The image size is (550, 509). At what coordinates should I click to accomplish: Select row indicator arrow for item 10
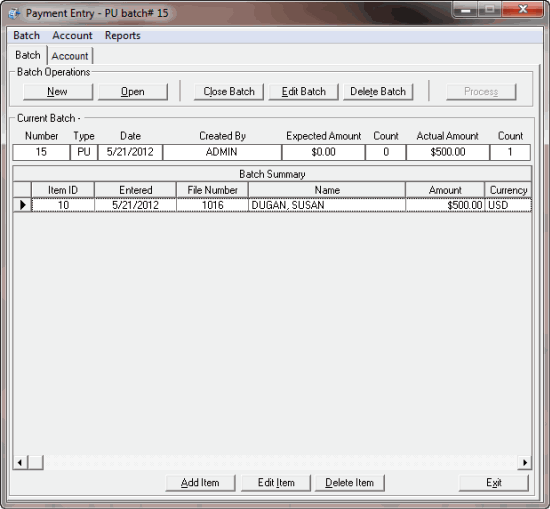click(x=22, y=205)
